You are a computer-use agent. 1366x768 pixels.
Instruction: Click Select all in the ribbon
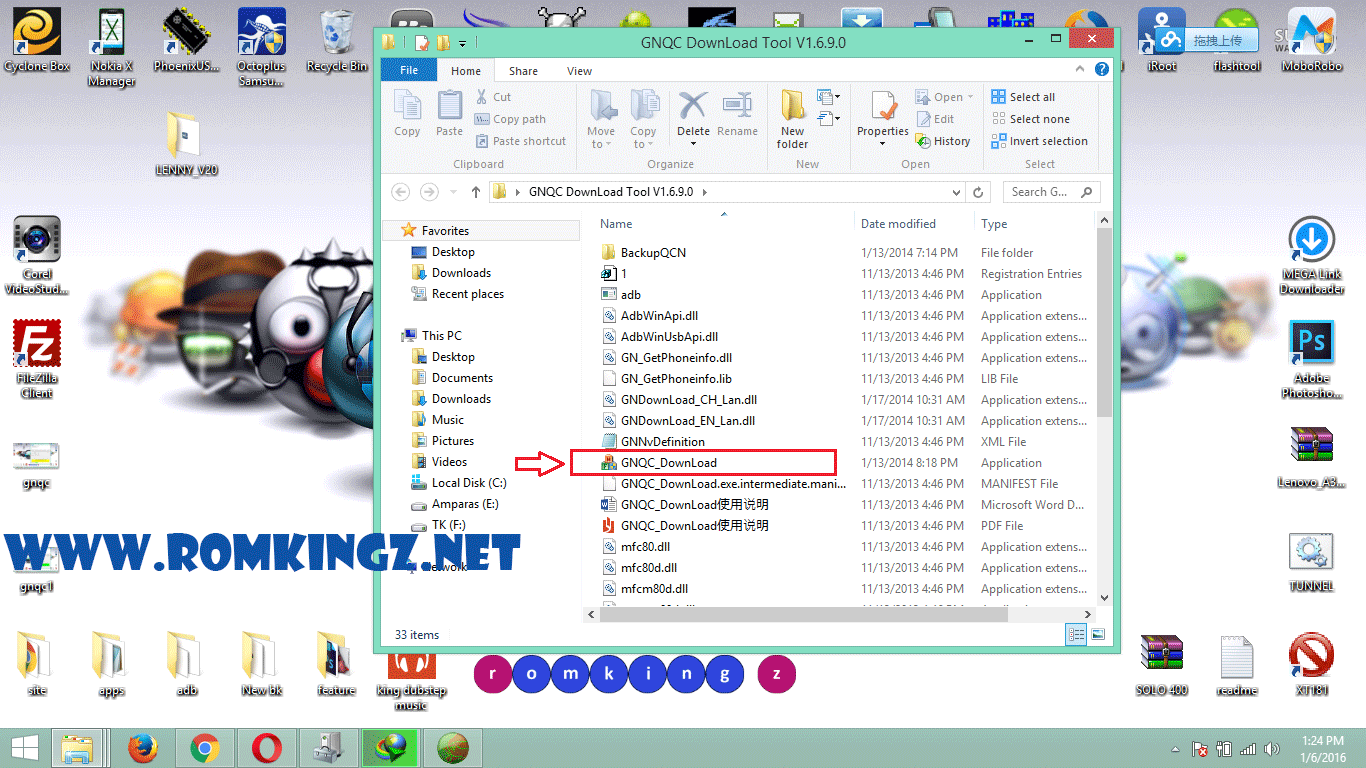pyautogui.click(x=1023, y=97)
